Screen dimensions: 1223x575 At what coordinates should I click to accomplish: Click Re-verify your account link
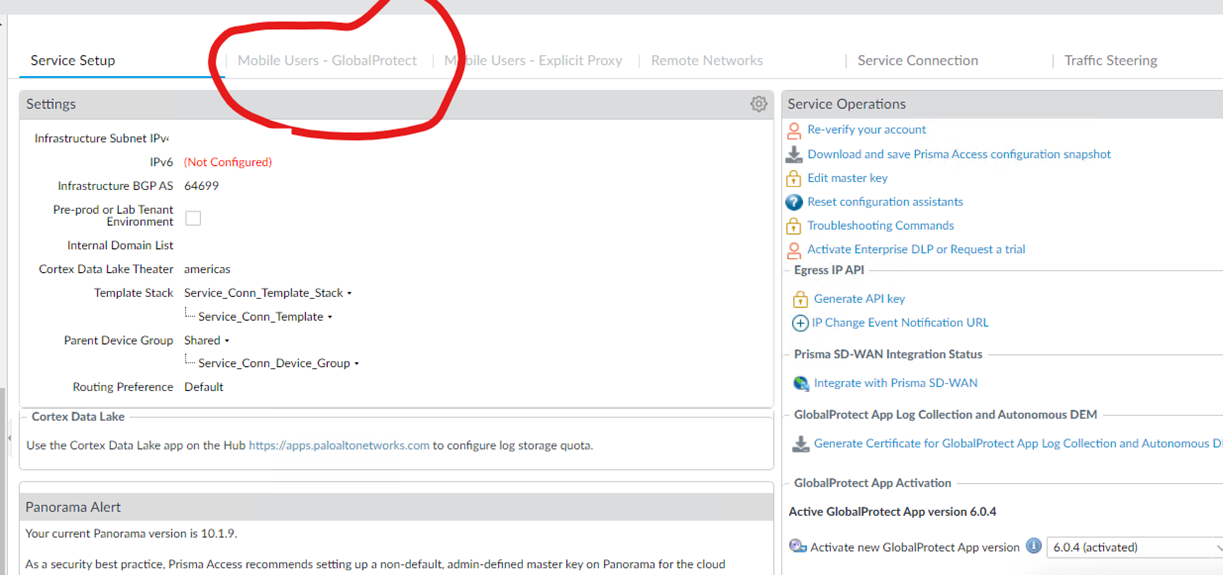[x=867, y=130]
